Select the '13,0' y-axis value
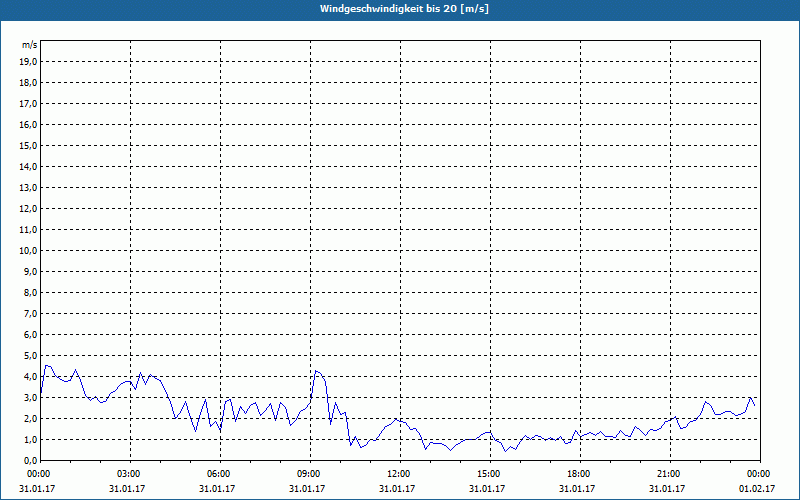This screenshot has height=500, width=800. coord(28,187)
